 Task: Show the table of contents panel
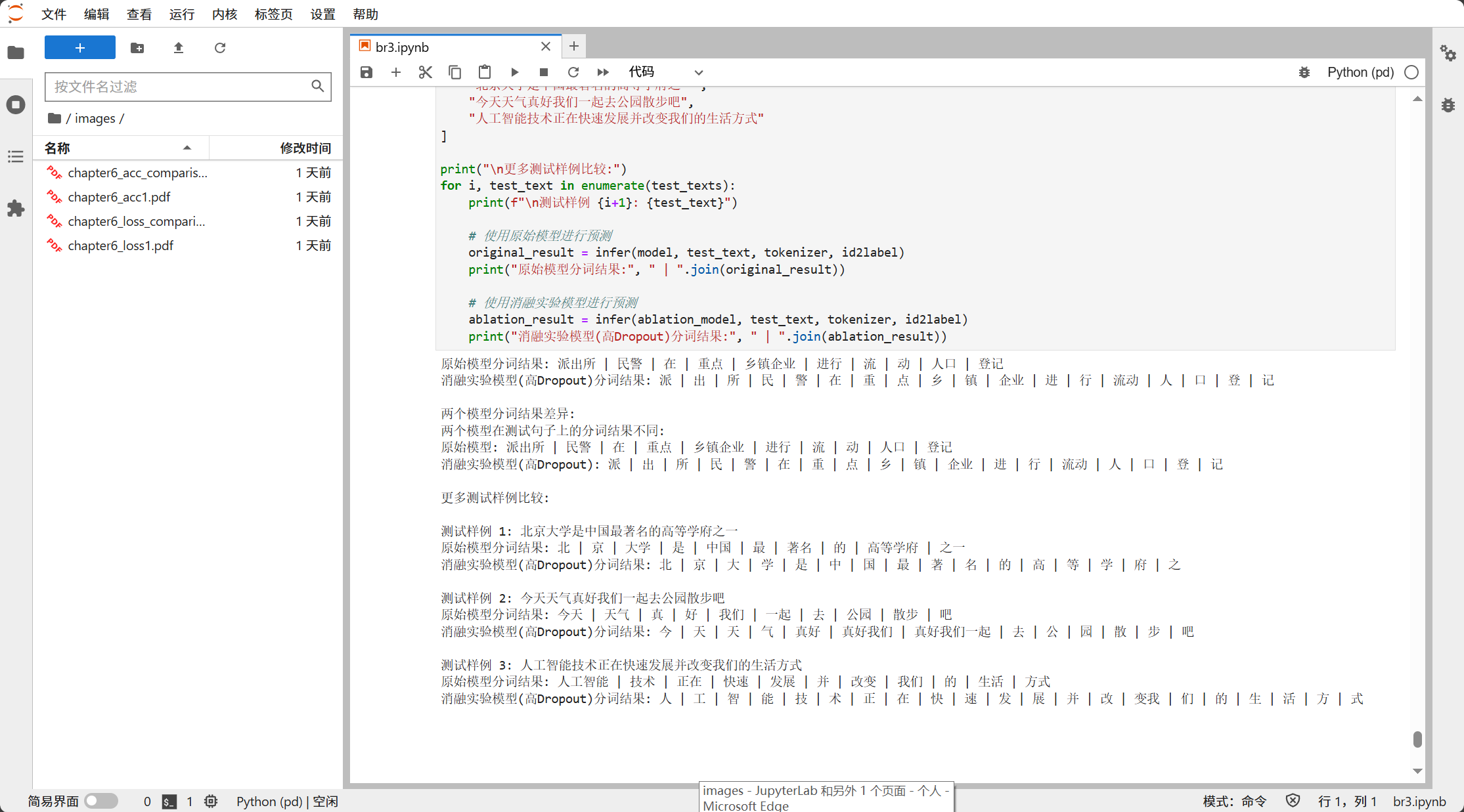point(16,156)
